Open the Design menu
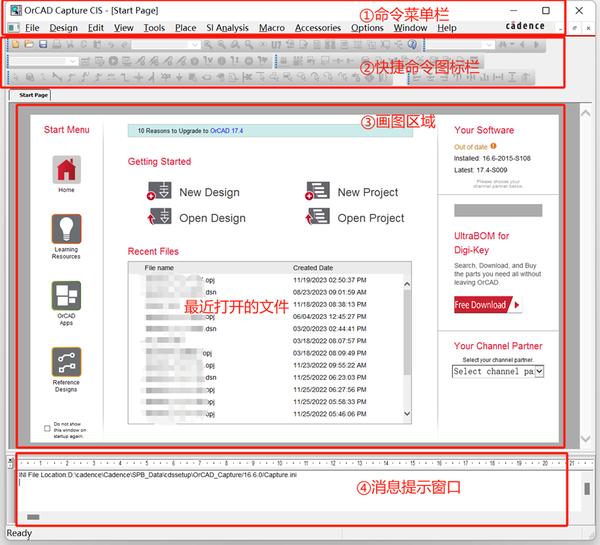 [x=64, y=28]
